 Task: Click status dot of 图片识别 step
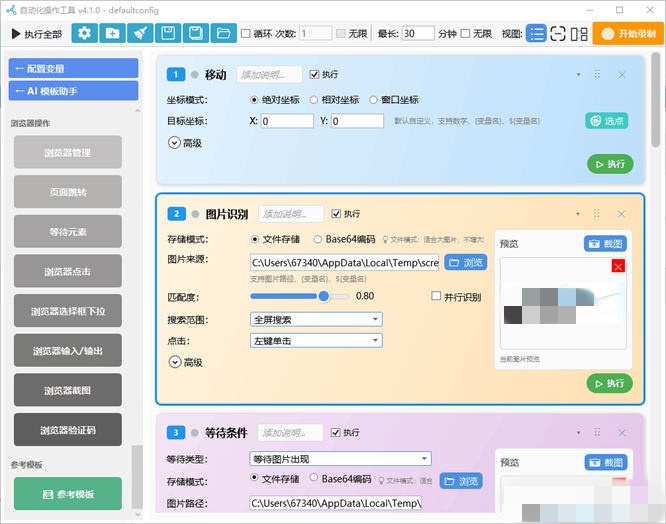195,214
